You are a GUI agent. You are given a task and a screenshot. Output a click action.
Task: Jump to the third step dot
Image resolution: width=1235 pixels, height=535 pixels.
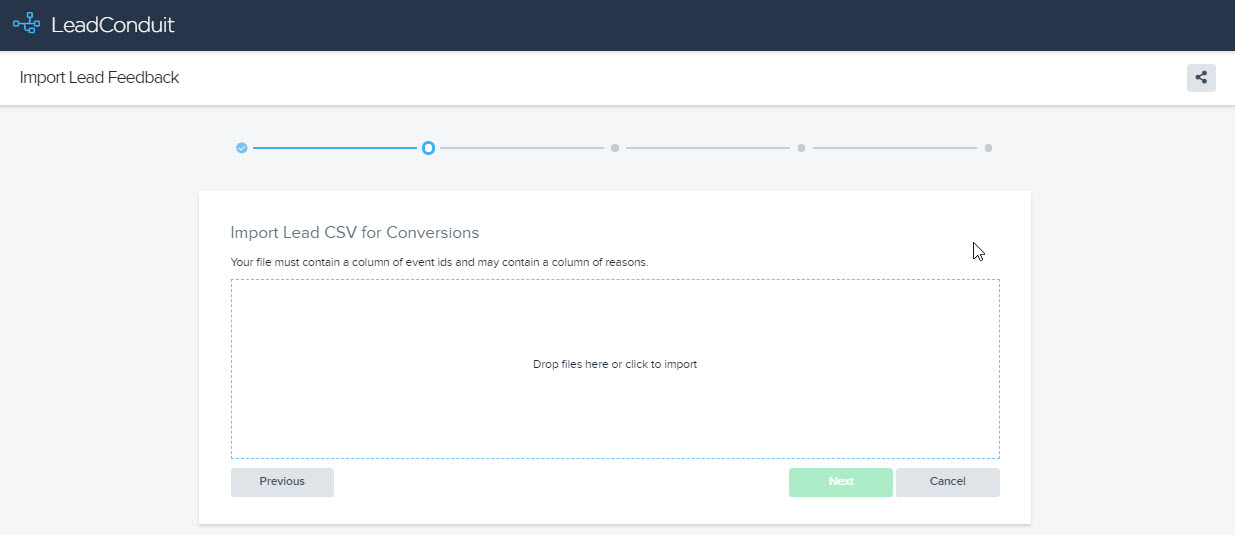tap(615, 148)
